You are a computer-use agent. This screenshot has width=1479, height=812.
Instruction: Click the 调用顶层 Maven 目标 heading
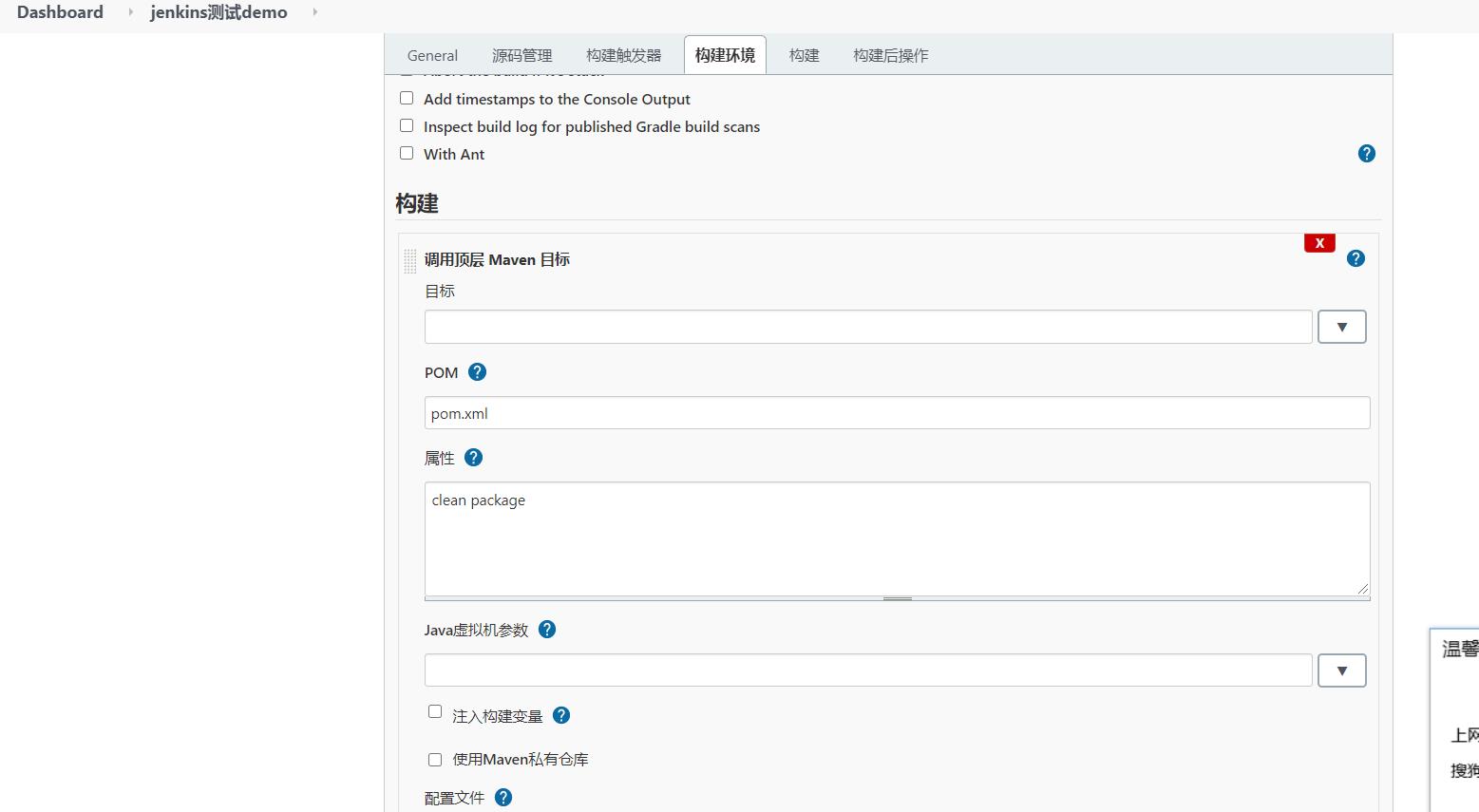[x=497, y=259]
